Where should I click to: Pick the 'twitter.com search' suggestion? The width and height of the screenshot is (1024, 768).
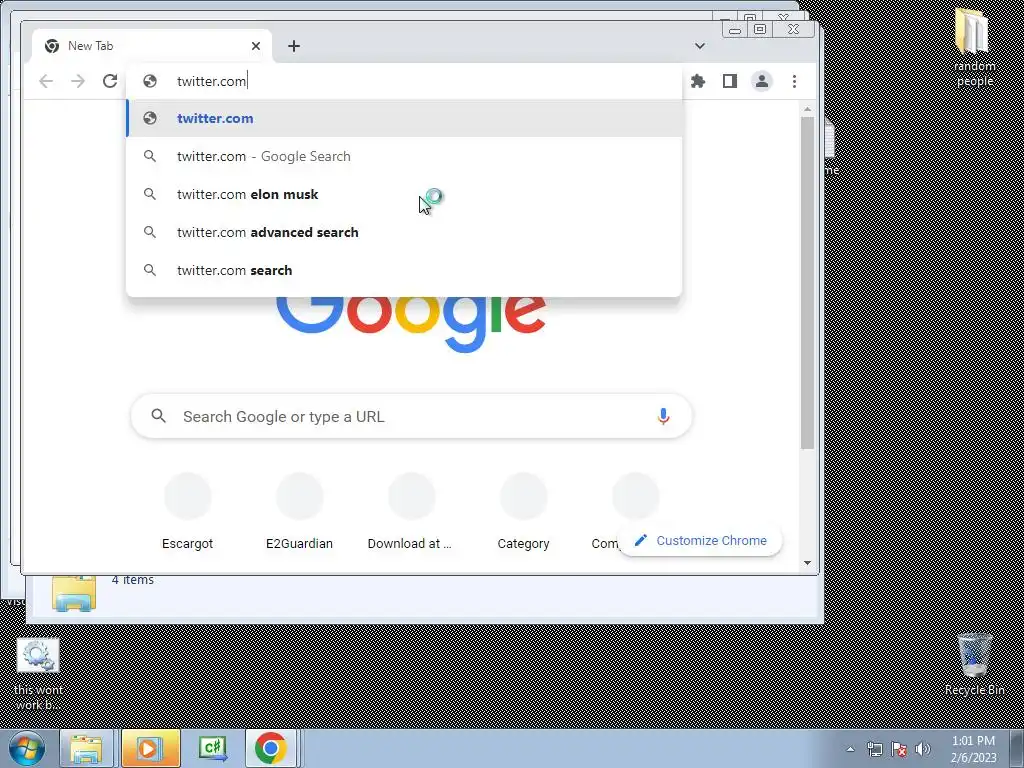click(404, 270)
